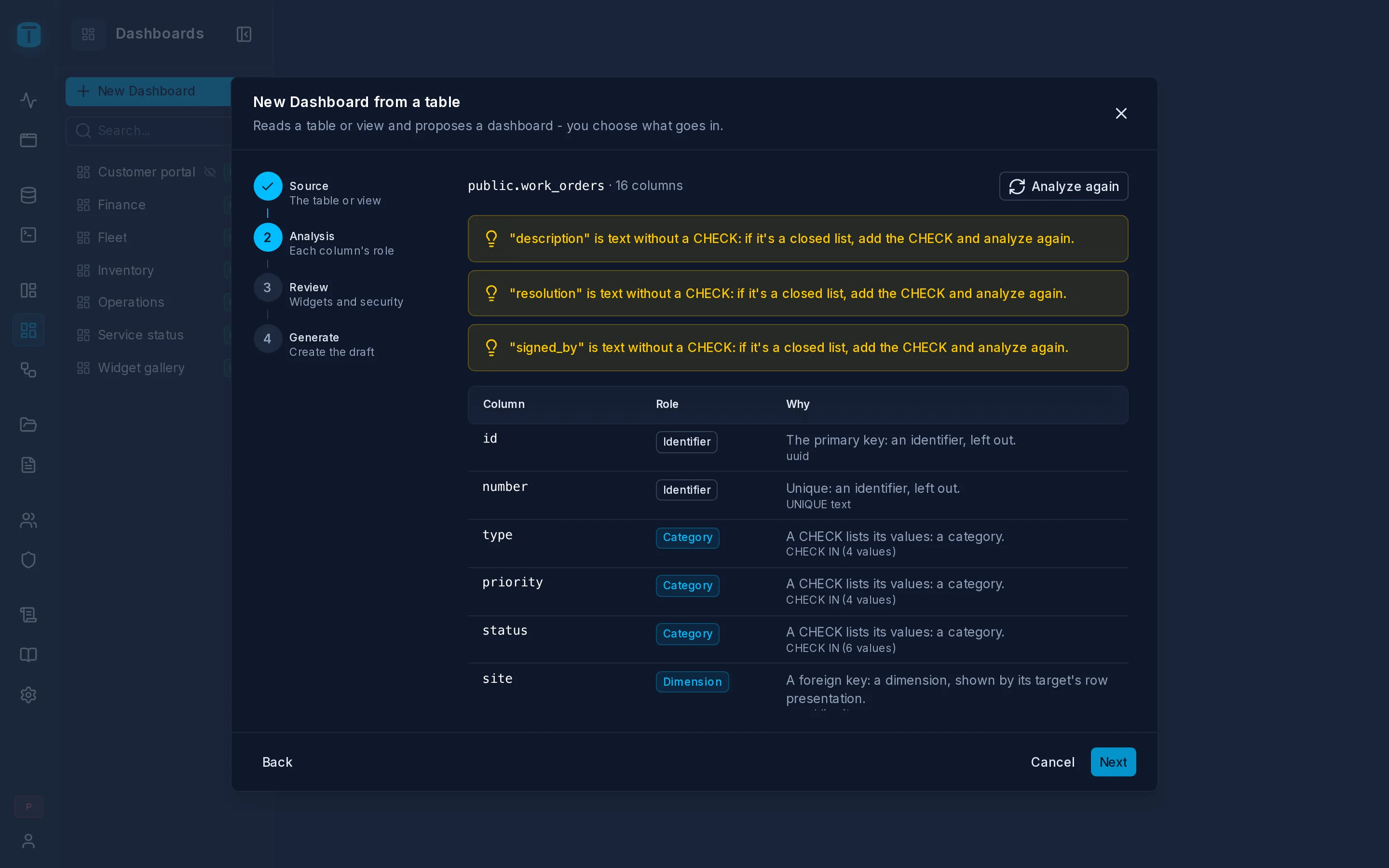Go Back to previous step
This screenshot has width=1389, height=868.
277,762
